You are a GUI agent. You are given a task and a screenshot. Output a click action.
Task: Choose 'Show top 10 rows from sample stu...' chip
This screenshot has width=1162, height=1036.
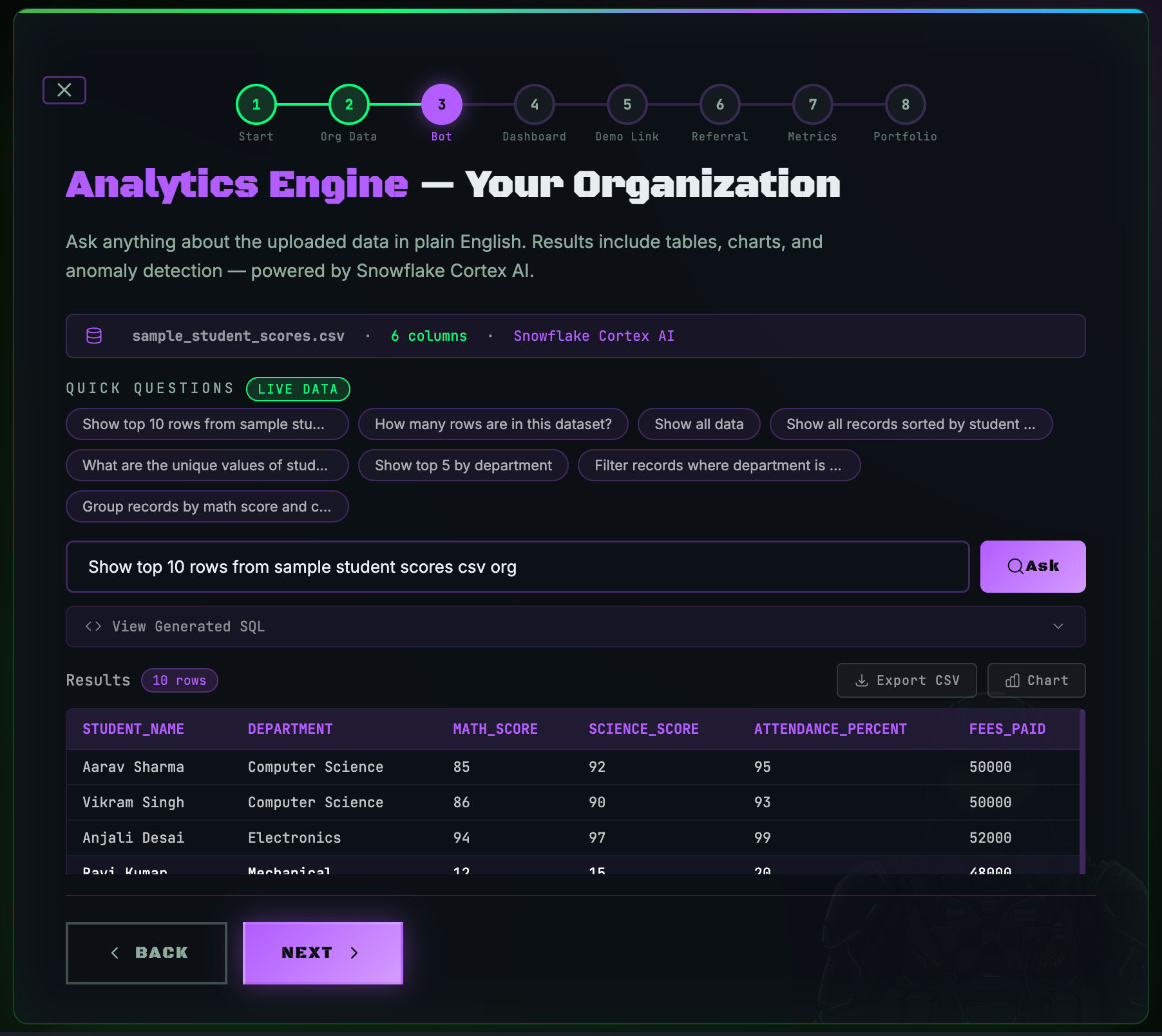click(207, 424)
